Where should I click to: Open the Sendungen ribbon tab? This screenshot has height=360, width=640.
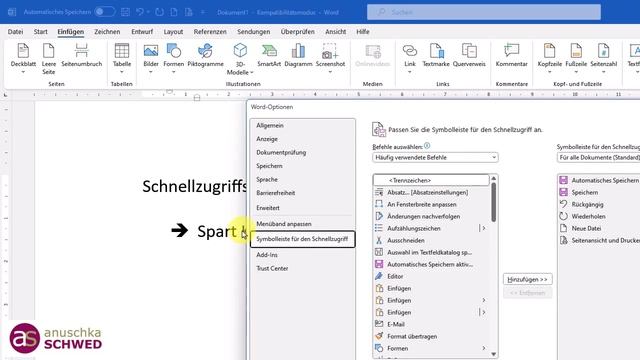pyautogui.click(x=253, y=31)
